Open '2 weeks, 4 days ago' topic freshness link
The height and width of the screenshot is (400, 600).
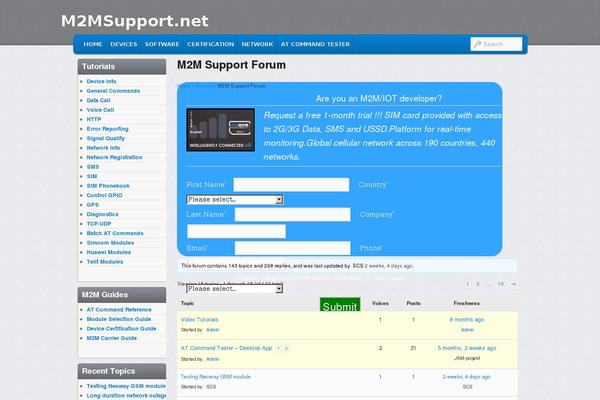pyautogui.click(x=467, y=377)
